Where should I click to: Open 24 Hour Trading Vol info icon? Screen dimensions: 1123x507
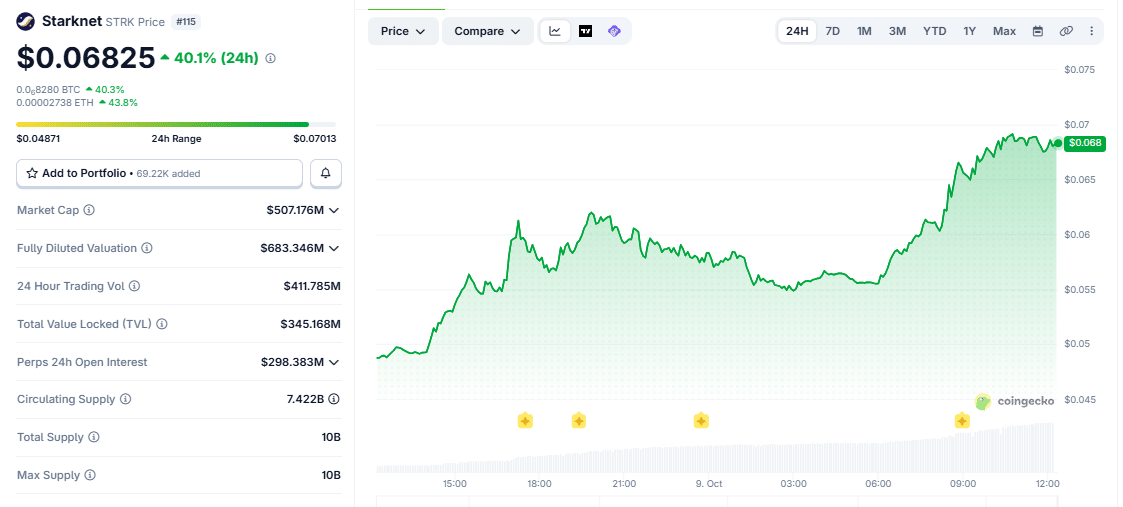pyautogui.click(x=135, y=286)
